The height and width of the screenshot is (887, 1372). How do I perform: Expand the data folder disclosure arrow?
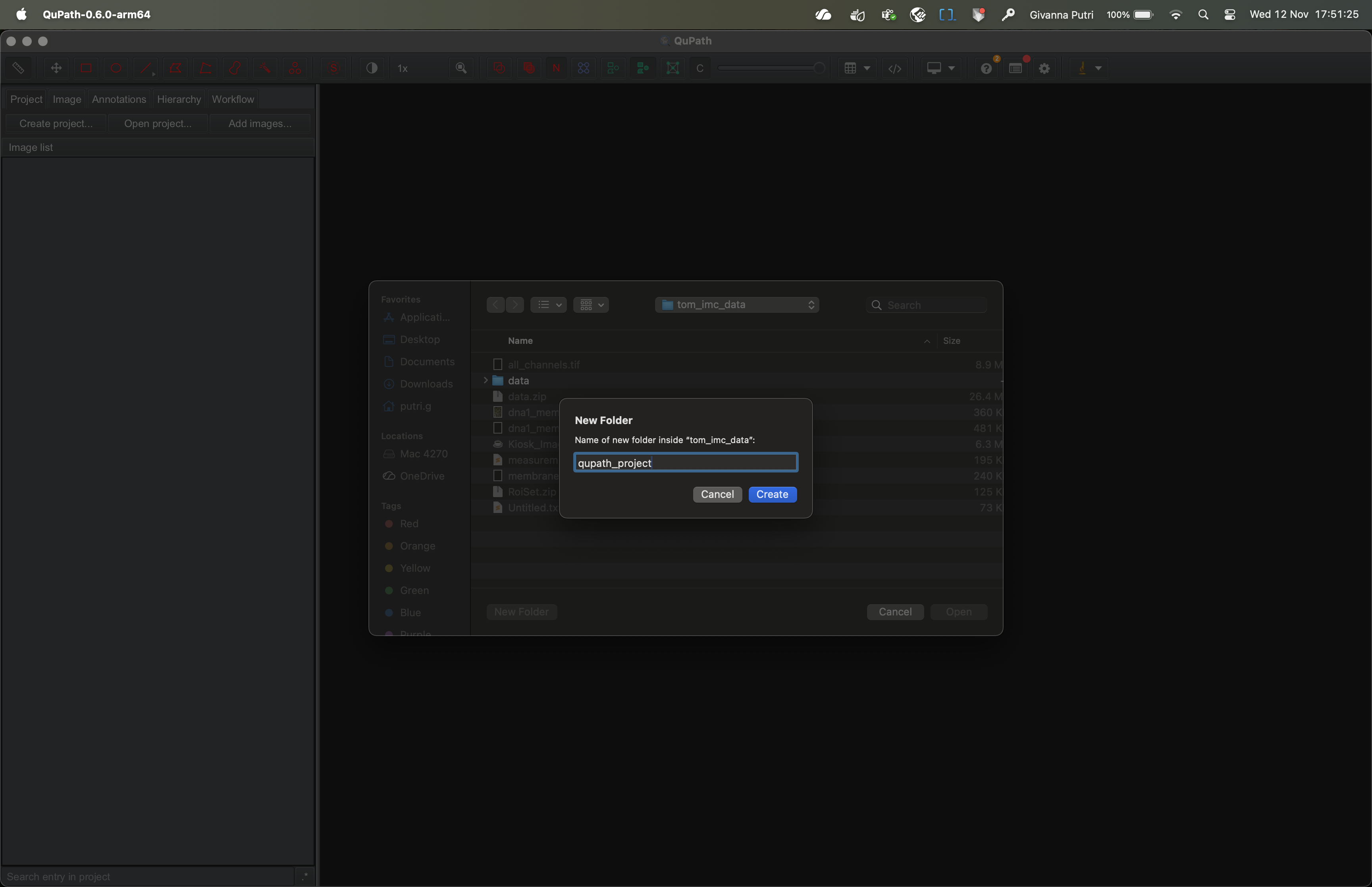click(486, 380)
